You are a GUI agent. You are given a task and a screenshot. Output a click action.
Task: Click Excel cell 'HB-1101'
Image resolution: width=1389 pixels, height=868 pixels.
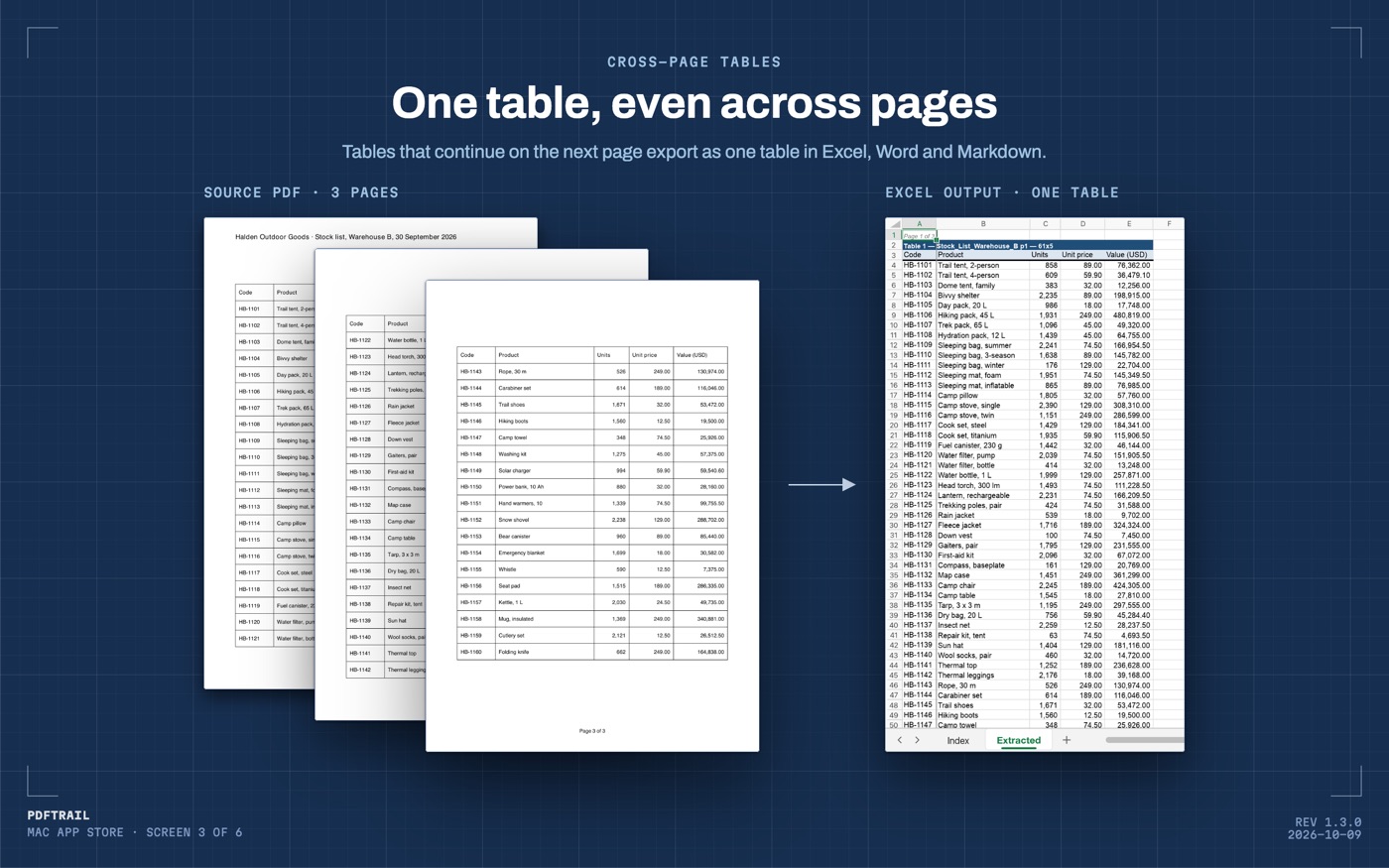pos(919,265)
